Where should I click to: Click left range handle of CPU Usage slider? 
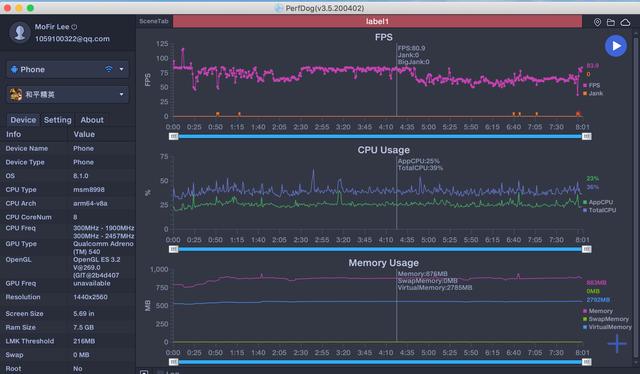coord(173,249)
